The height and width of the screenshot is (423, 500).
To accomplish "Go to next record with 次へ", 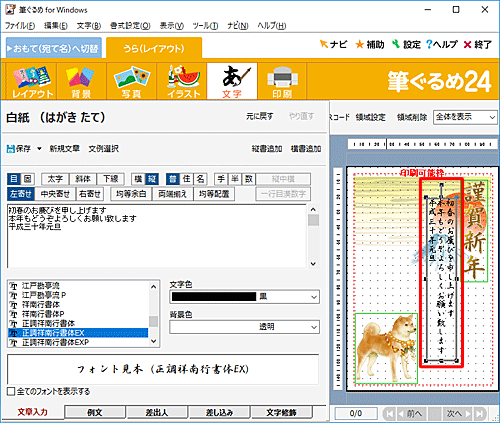I will pos(458,414).
